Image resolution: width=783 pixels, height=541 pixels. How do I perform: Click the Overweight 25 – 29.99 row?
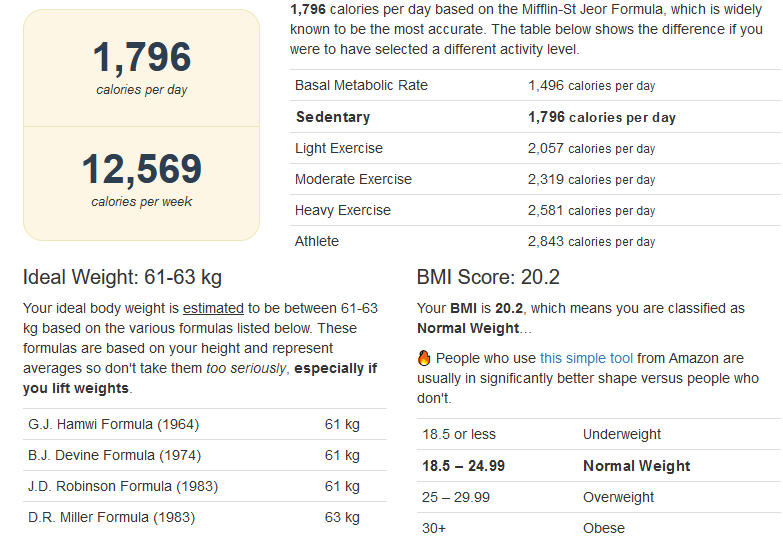tap(599, 497)
